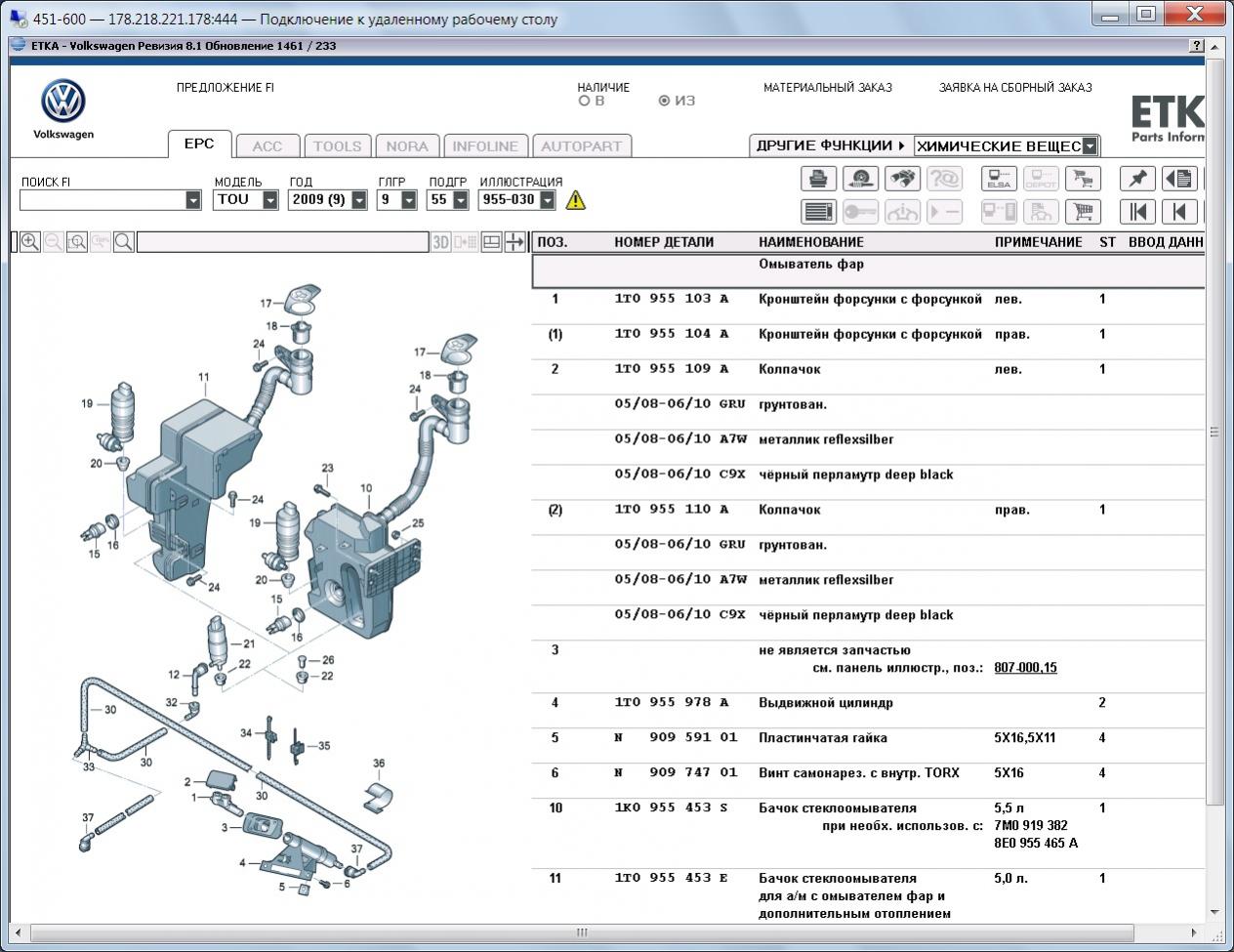Select part row 1T0 955 453 E

pos(868,895)
